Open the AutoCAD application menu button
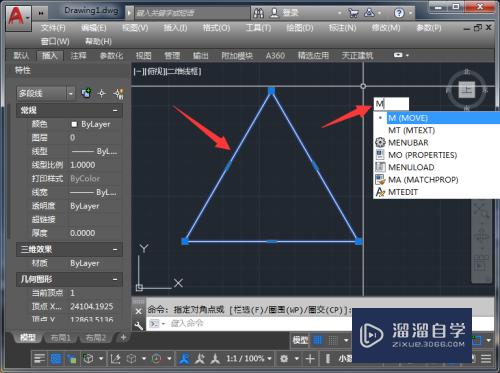Viewport: 500px width, 373px height. coord(19,18)
